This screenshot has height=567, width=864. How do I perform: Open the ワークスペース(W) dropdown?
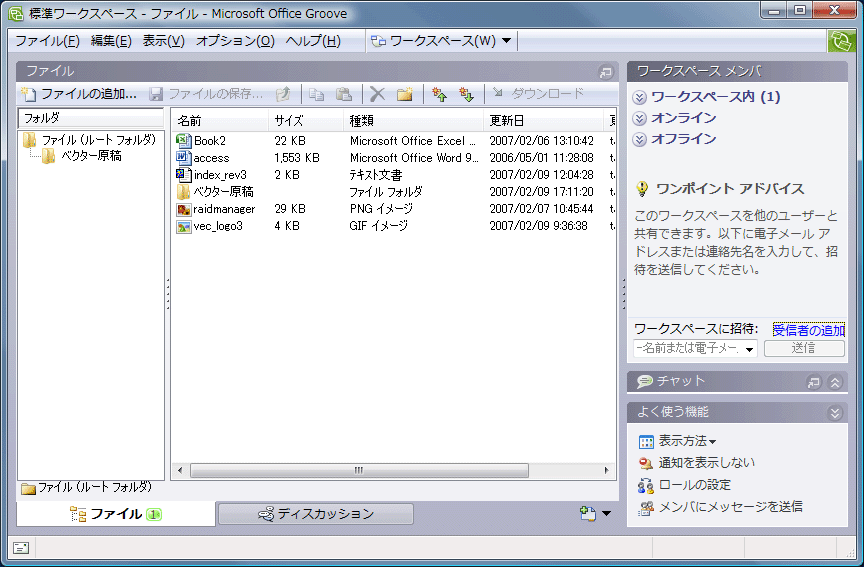441,41
